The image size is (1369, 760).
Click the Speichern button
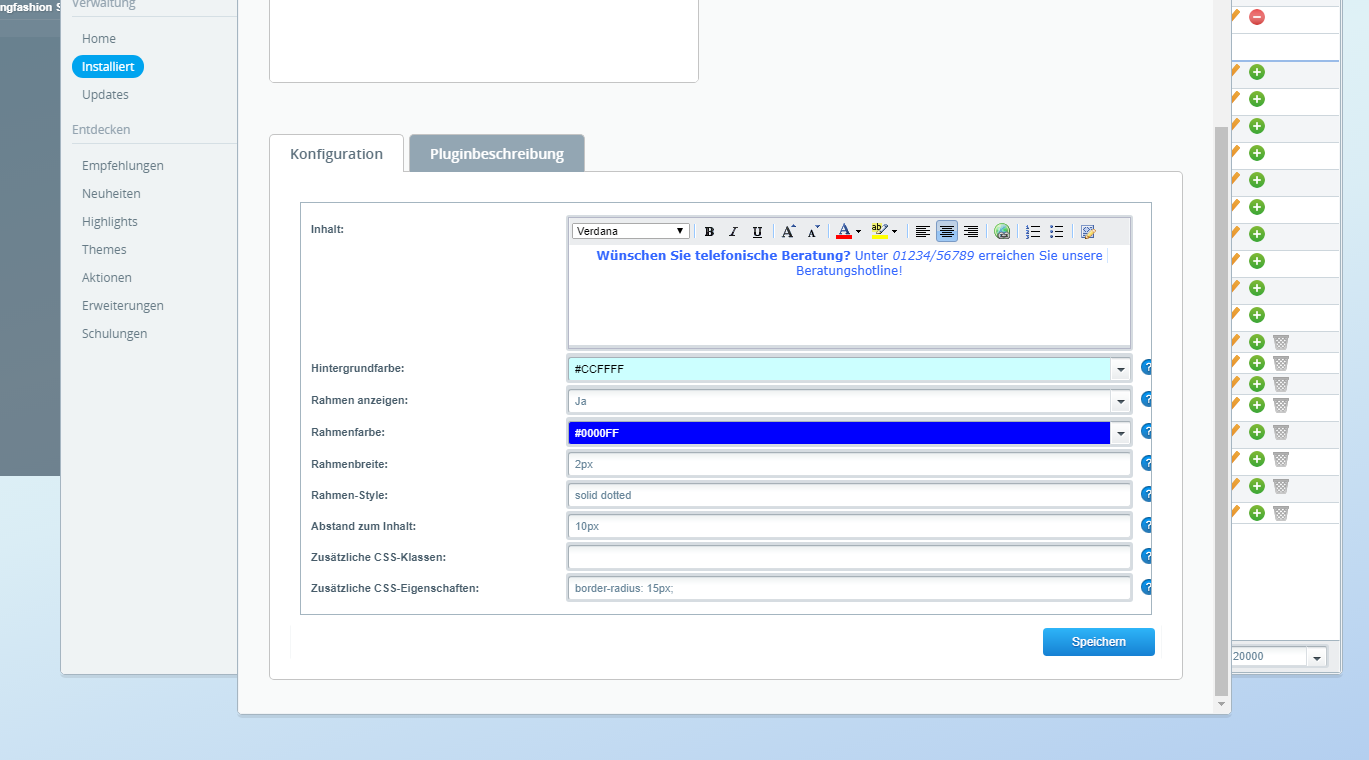pos(1099,642)
